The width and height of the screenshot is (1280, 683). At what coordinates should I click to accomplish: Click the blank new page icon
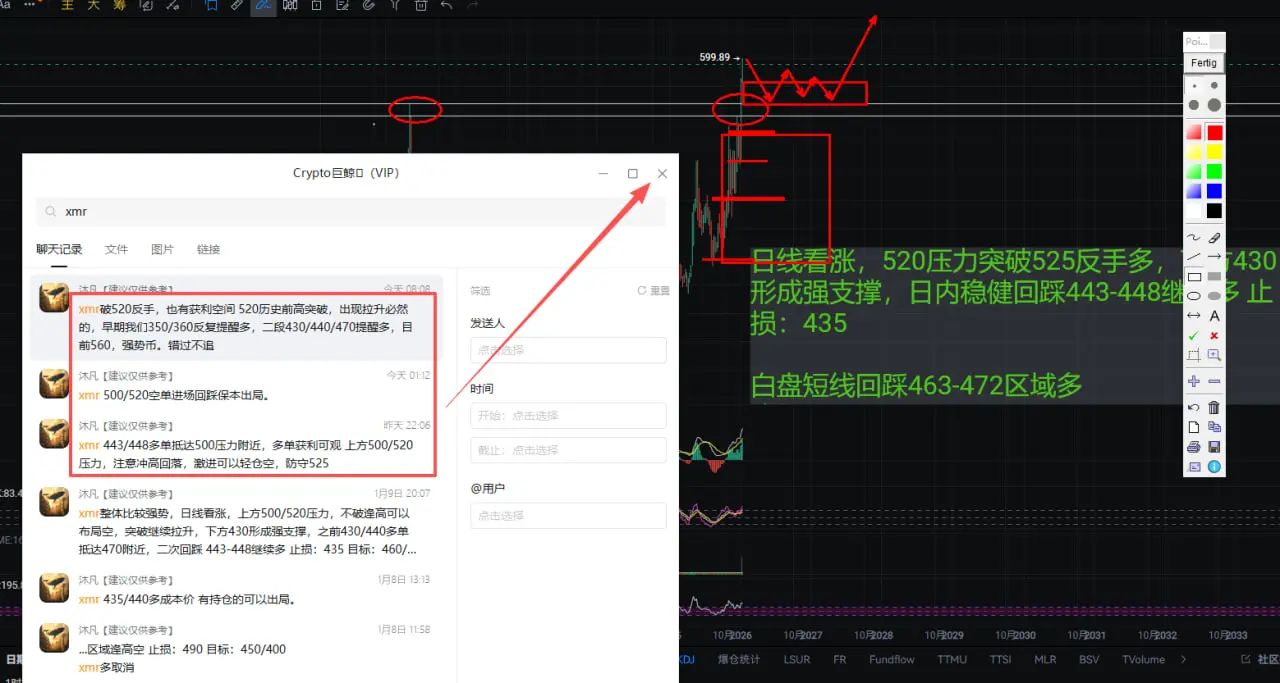[1194, 427]
